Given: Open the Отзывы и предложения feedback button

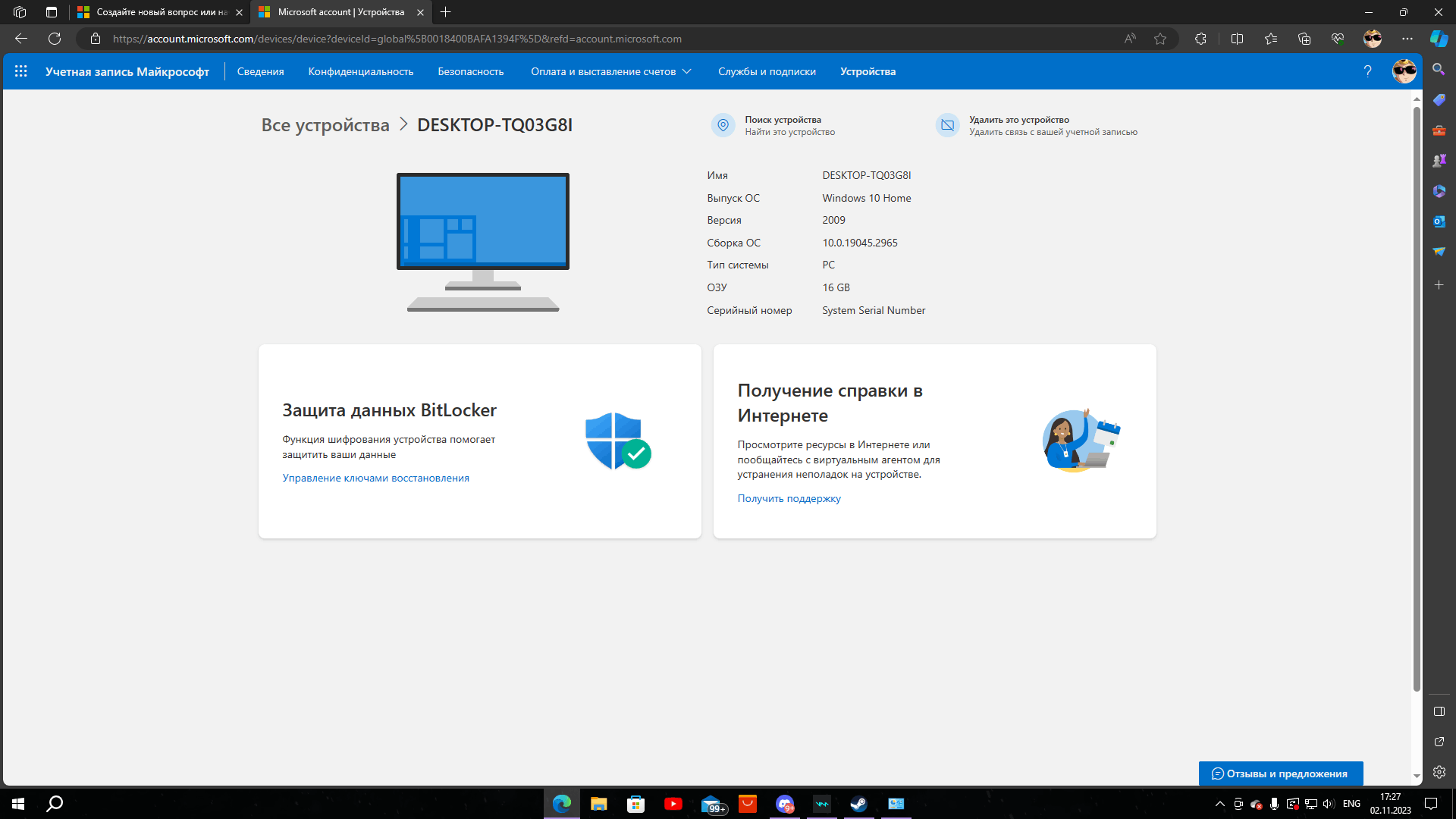Looking at the screenshot, I should click(1280, 773).
